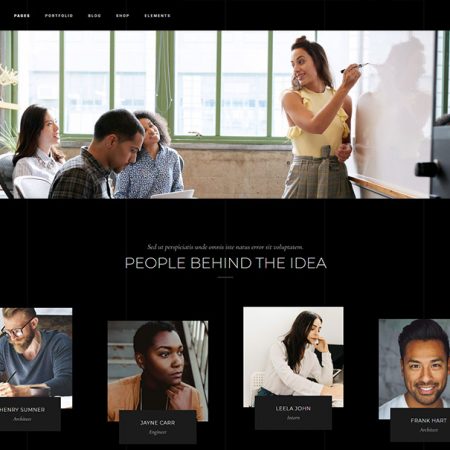Click the team meeting hero image
Screen dimensions: 450x450
225,115
